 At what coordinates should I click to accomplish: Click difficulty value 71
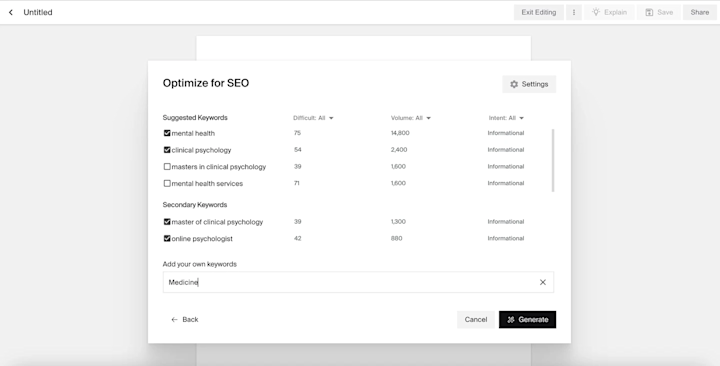tap(297, 183)
